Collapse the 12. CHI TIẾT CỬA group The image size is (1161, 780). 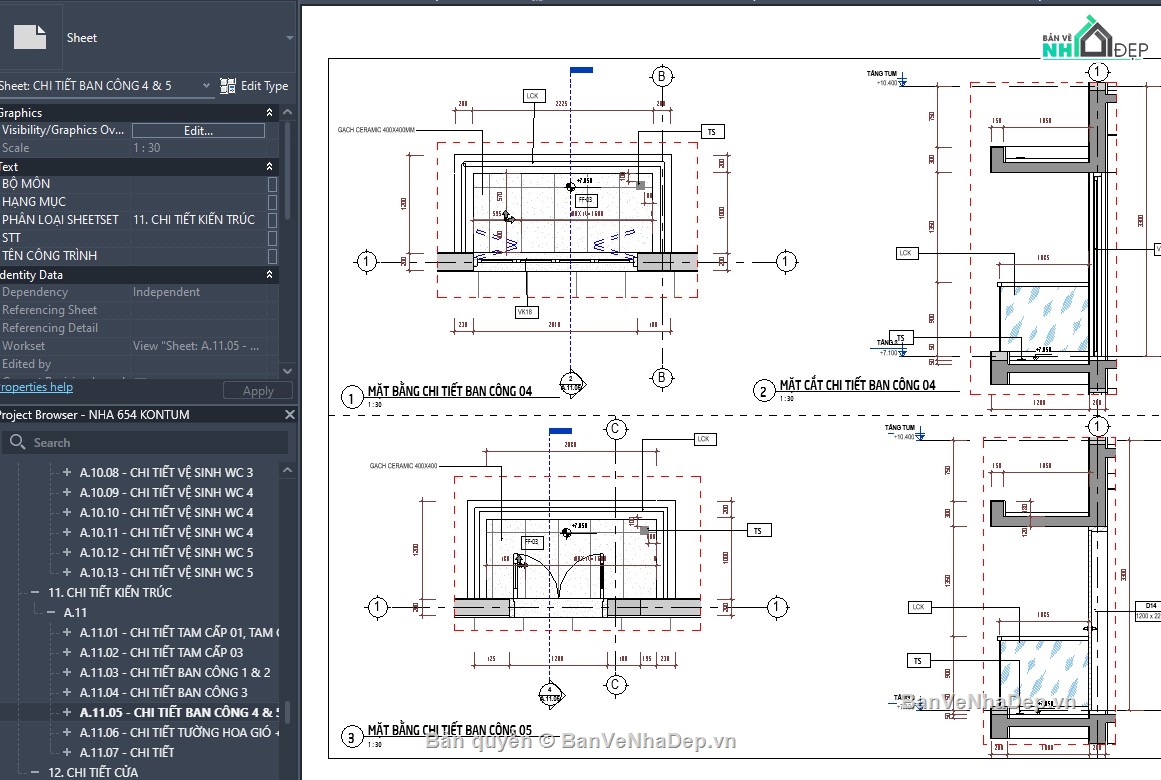[x=35, y=772]
